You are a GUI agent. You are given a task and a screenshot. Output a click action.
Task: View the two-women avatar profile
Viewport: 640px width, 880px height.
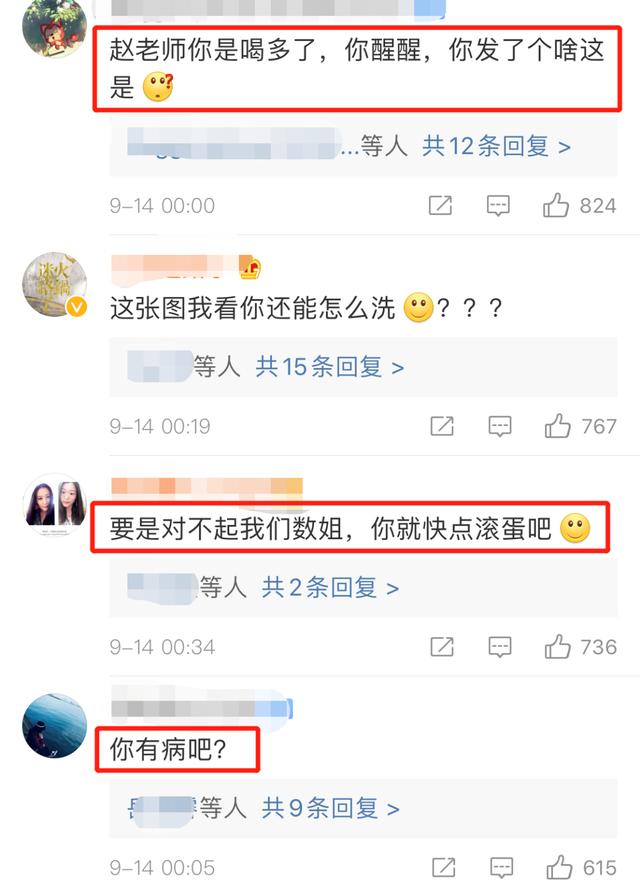pos(54,505)
